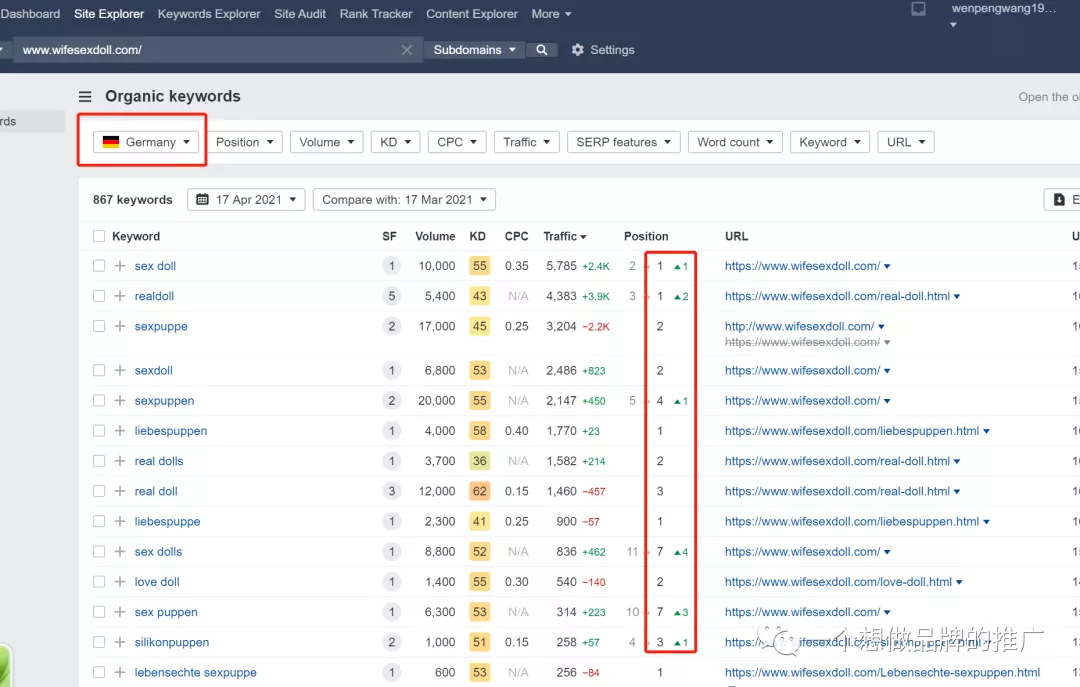The image size is (1080, 687).
Task: Sort by the Volume column header
Action: 435,236
